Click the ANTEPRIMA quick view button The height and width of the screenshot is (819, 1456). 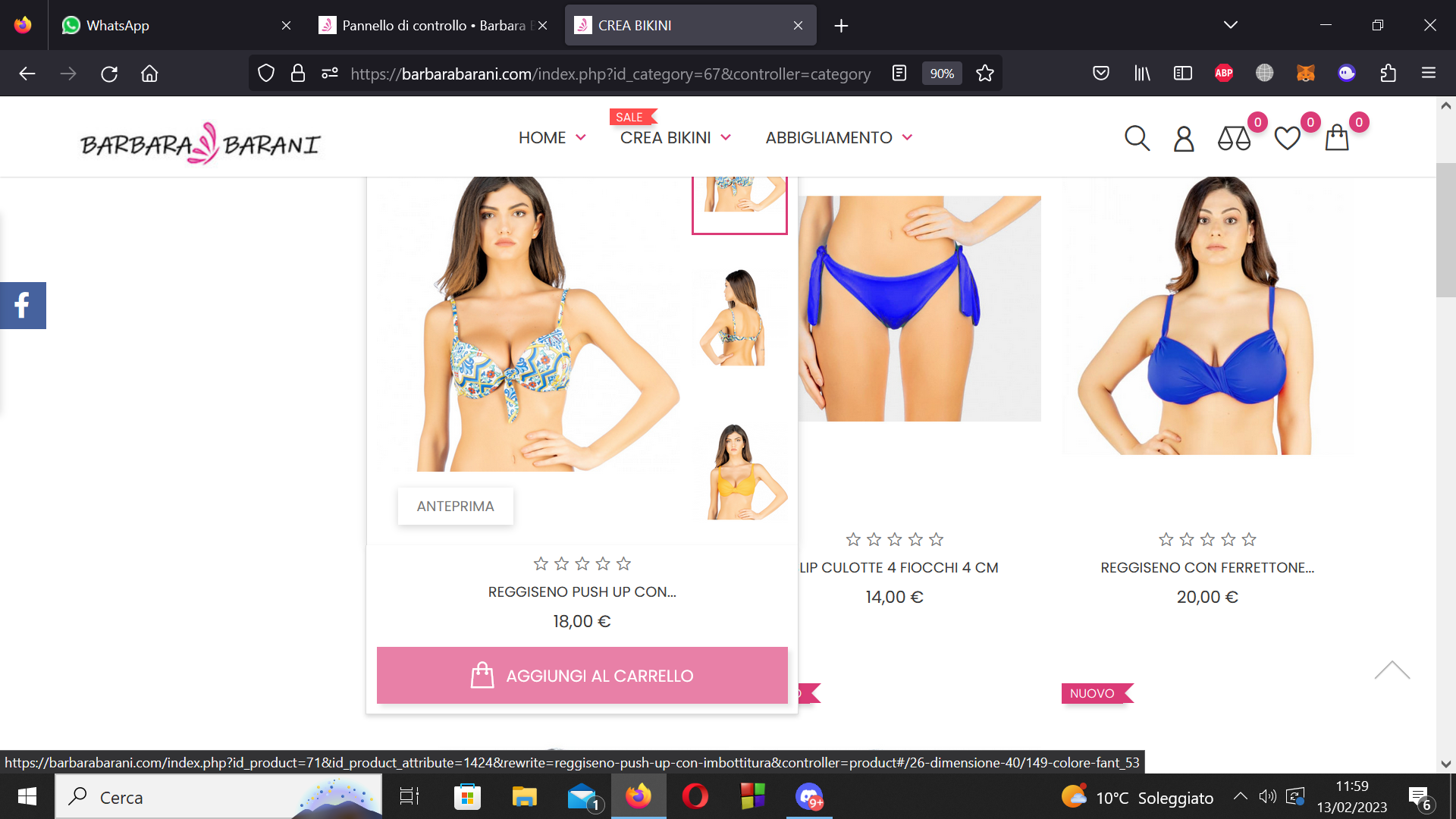click(455, 506)
